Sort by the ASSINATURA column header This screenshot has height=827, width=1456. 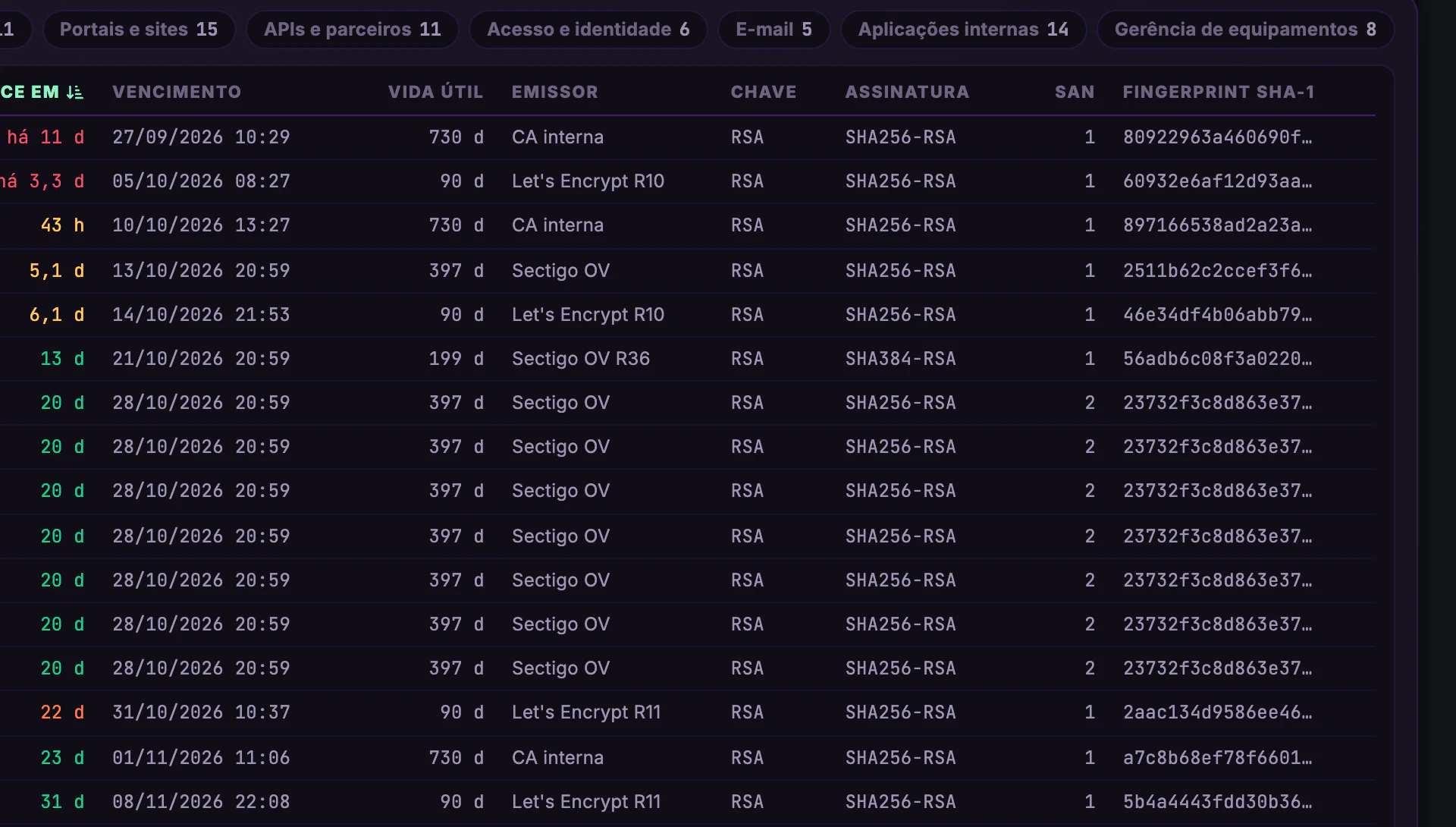click(x=908, y=93)
